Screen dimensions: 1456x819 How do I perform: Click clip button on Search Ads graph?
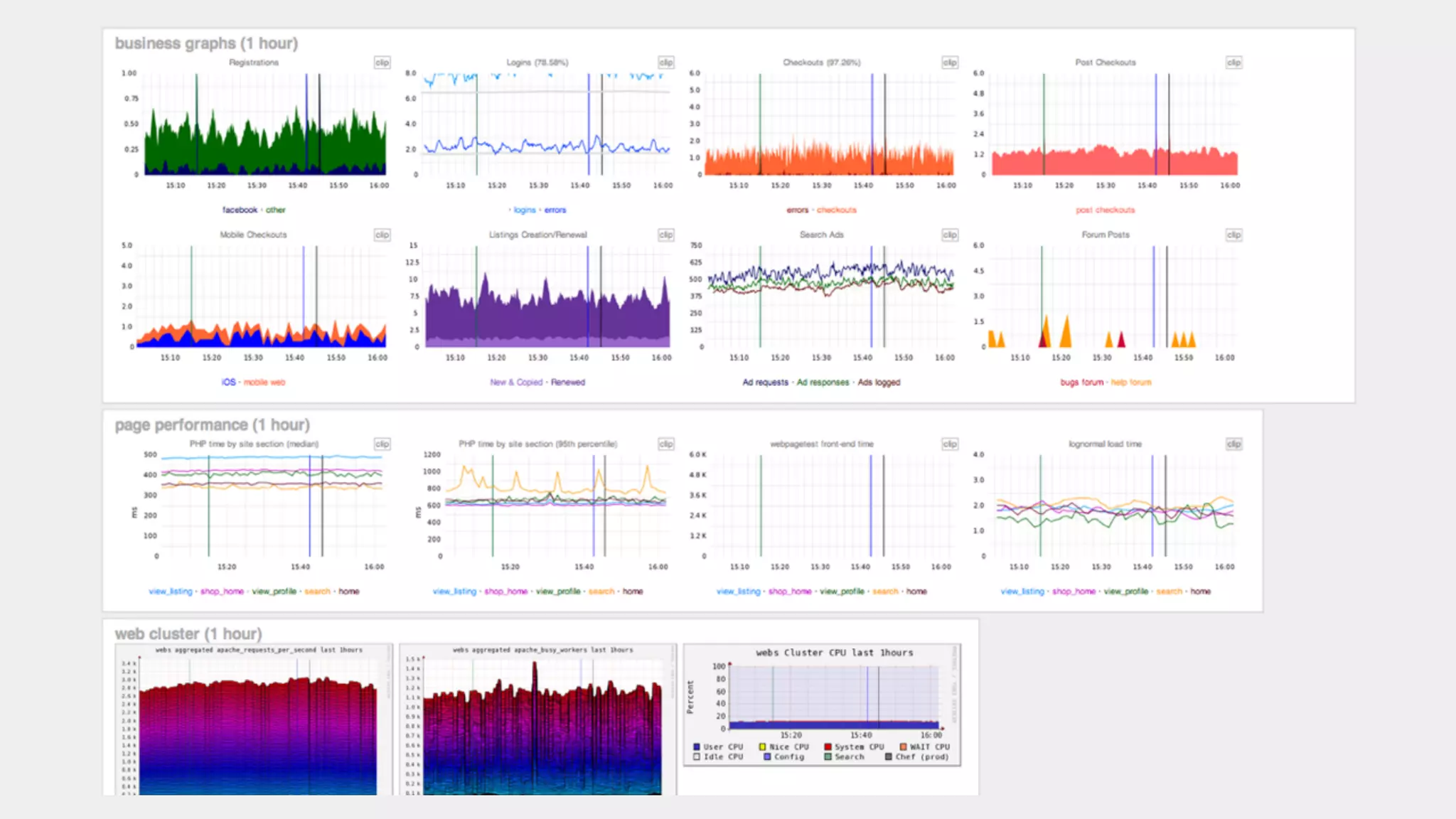tap(950, 235)
